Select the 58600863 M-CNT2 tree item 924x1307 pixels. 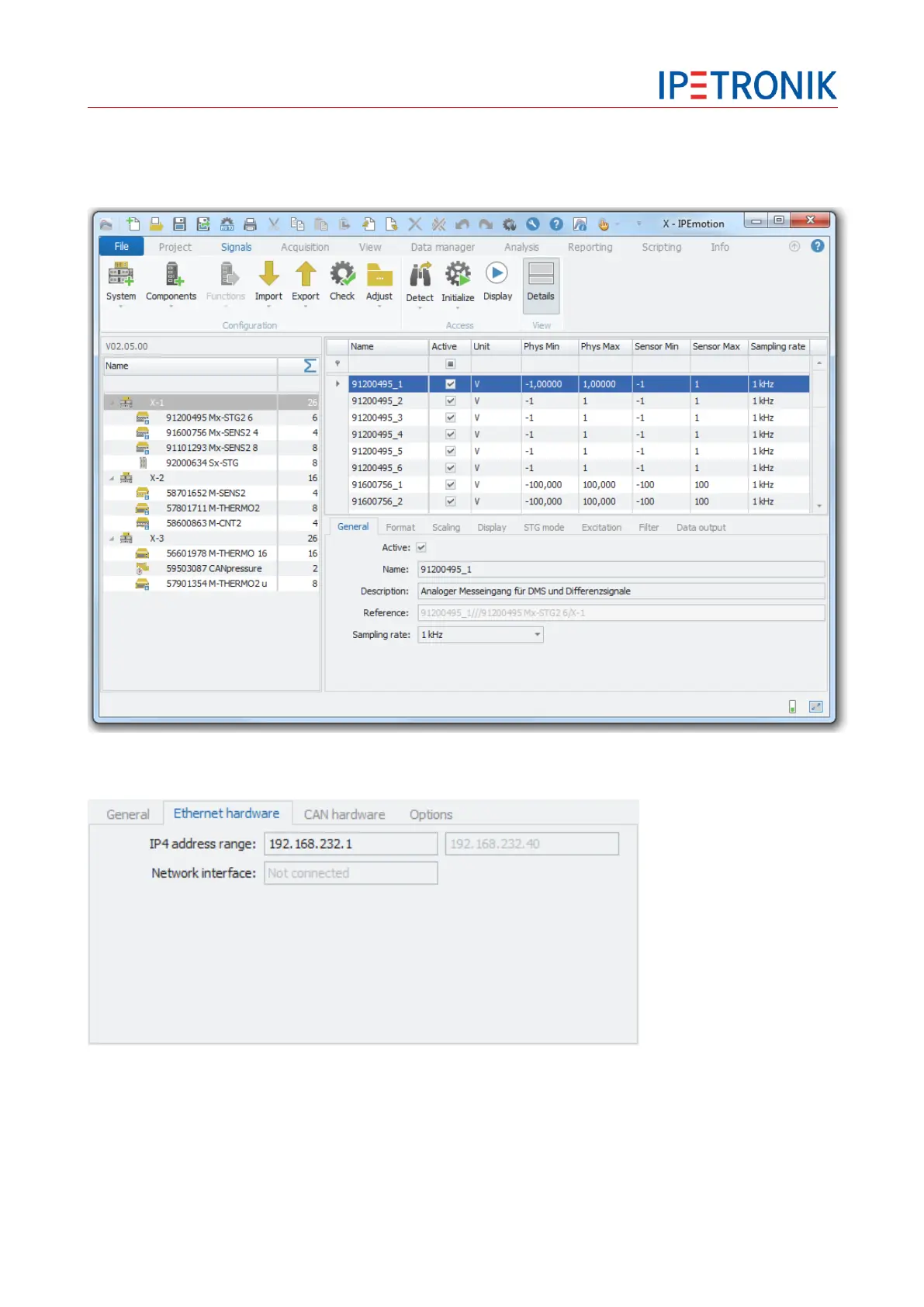point(203,524)
